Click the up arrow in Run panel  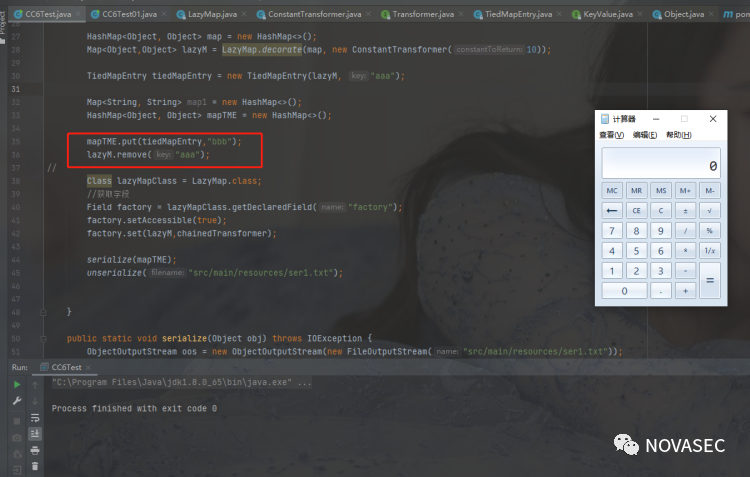click(35, 385)
